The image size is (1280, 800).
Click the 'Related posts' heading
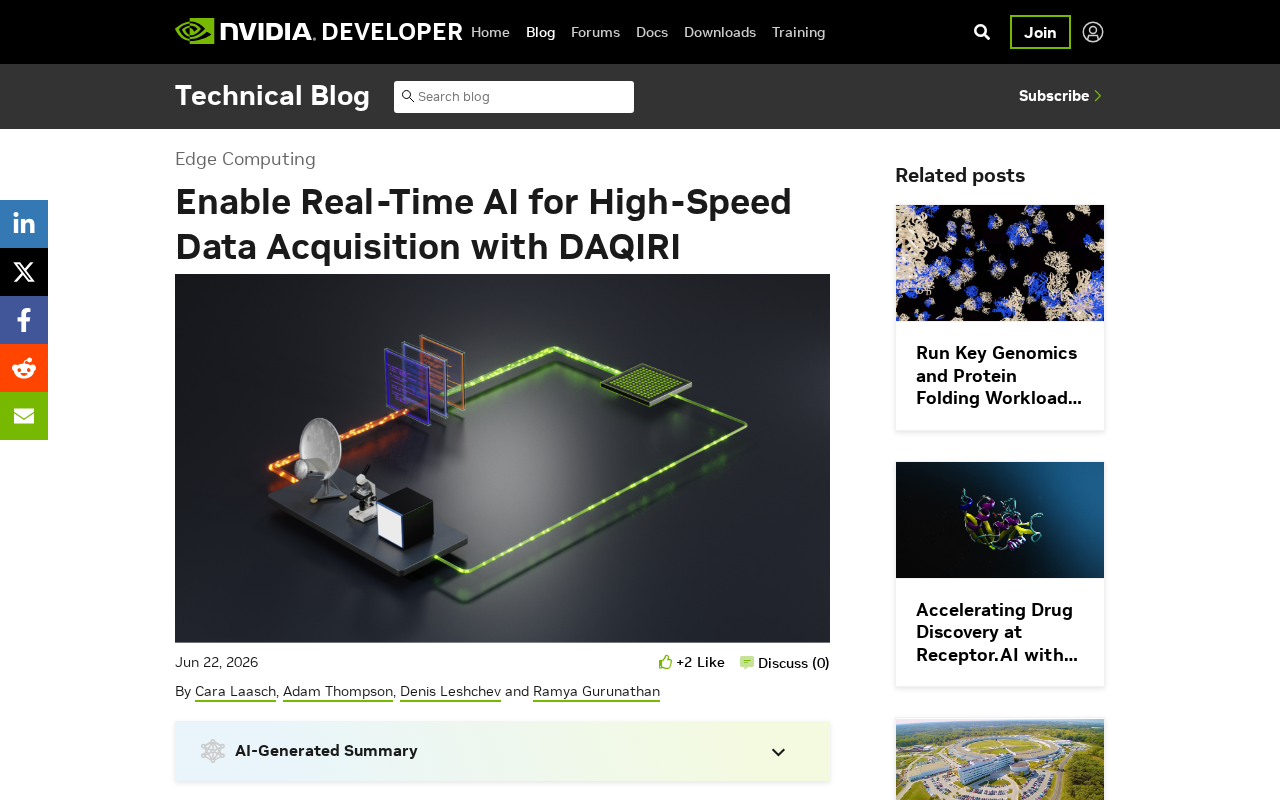click(x=960, y=175)
